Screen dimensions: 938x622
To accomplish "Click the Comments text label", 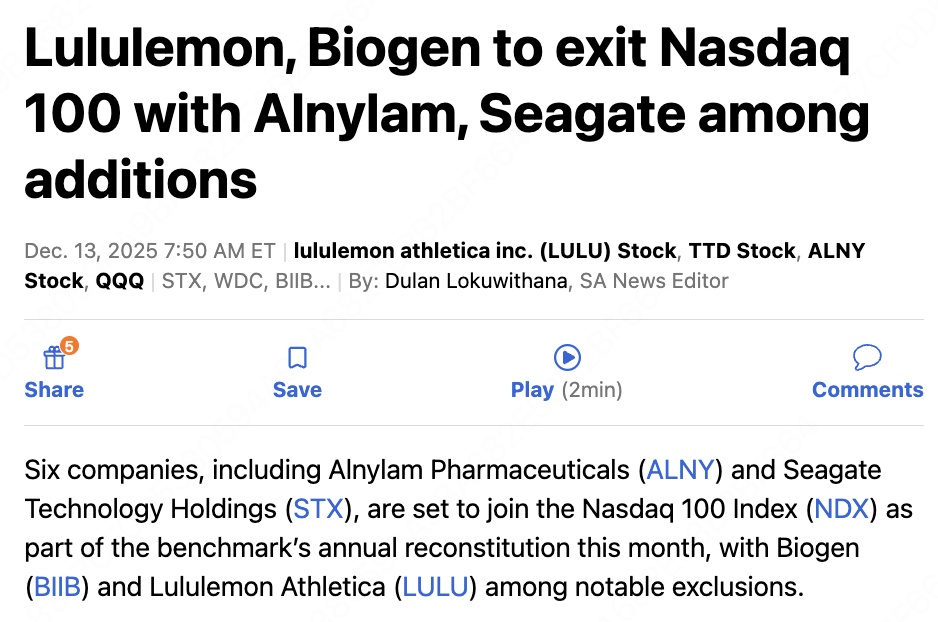I will point(867,390).
